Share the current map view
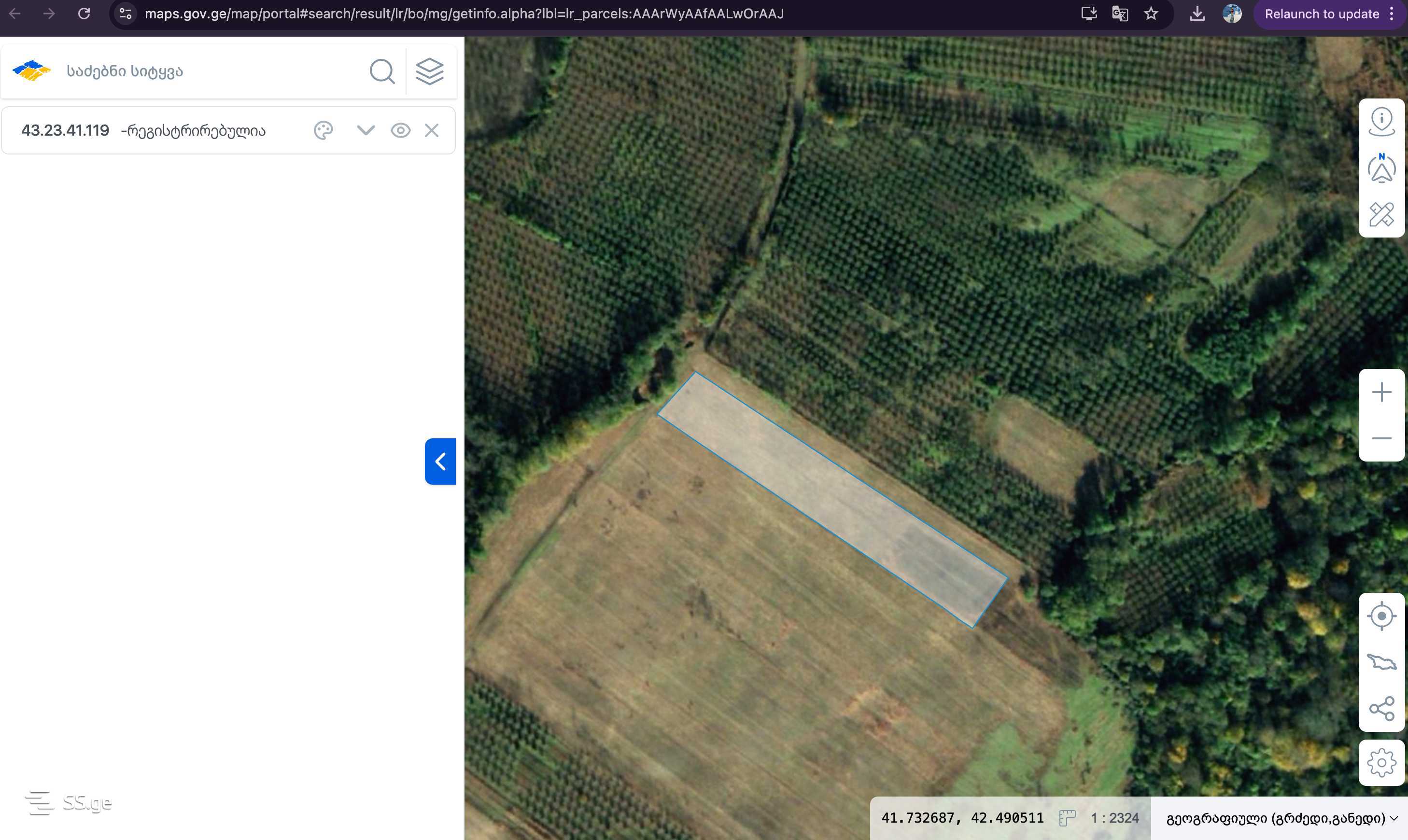The height and width of the screenshot is (840, 1408). coord(1381,709)
